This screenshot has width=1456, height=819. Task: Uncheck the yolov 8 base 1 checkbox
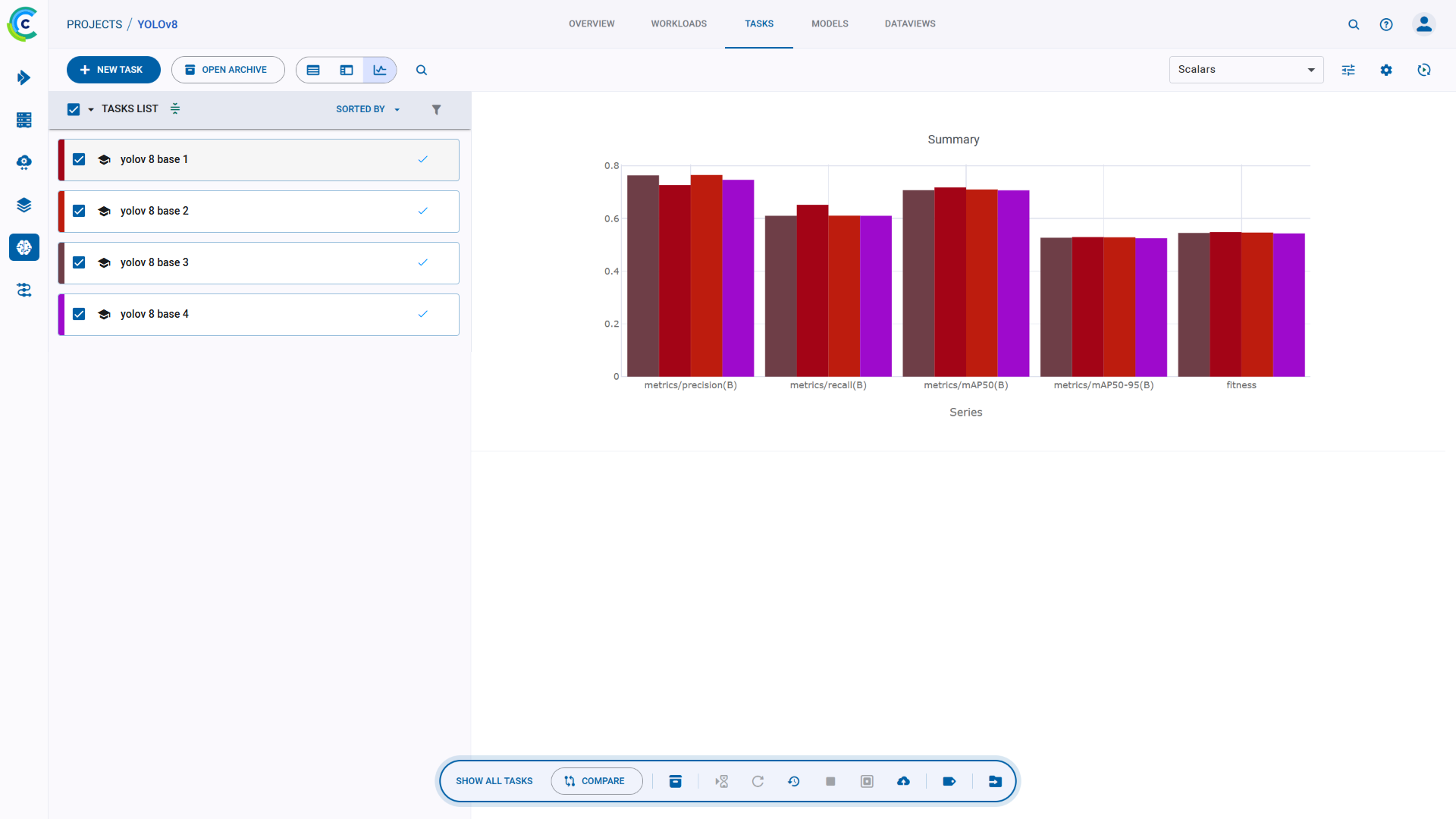79,159
